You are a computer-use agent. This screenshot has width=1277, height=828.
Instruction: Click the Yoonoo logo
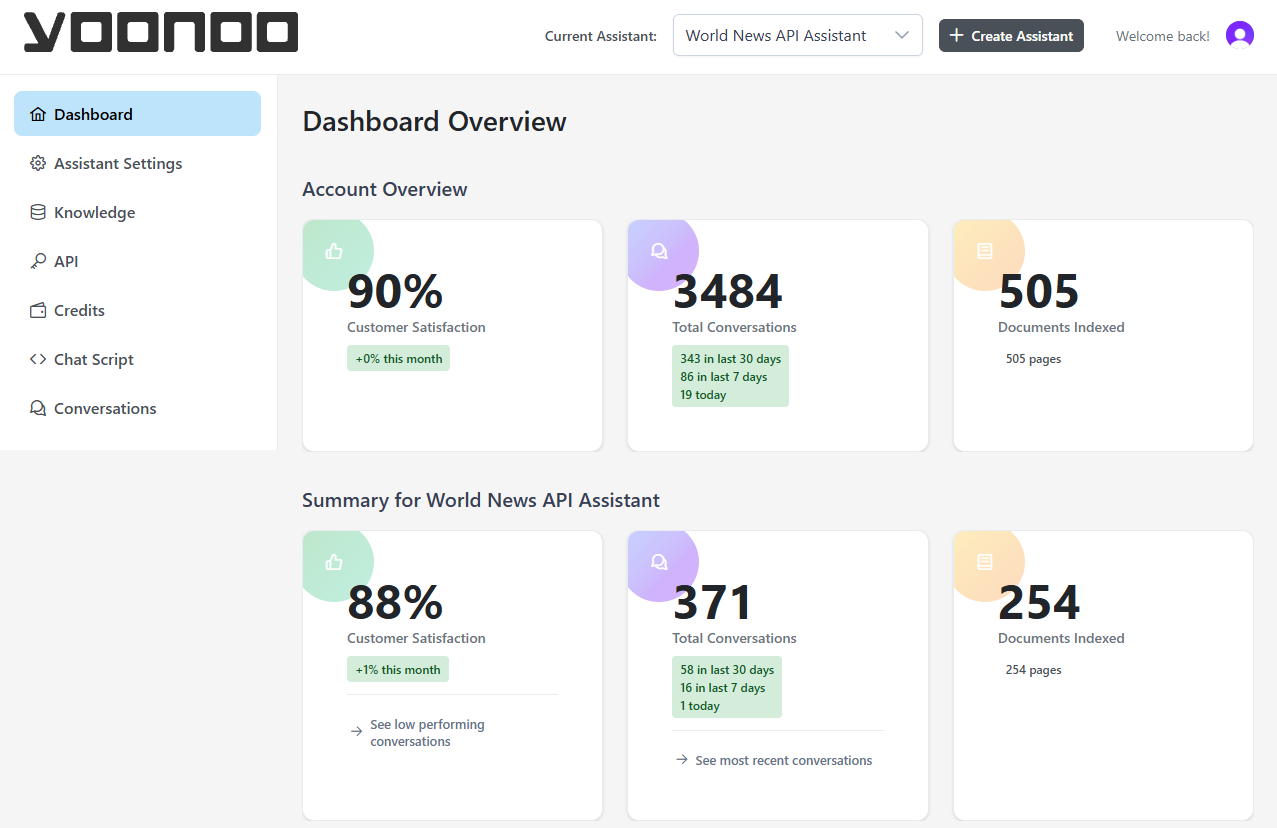tap(161, 32)
